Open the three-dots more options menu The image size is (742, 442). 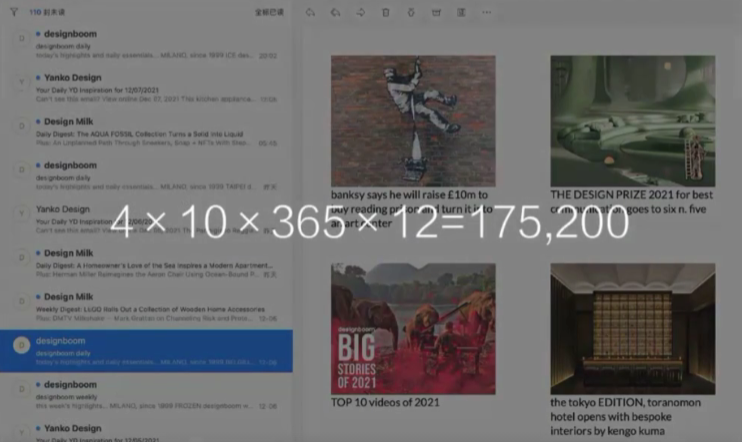[x=486, y=12]
